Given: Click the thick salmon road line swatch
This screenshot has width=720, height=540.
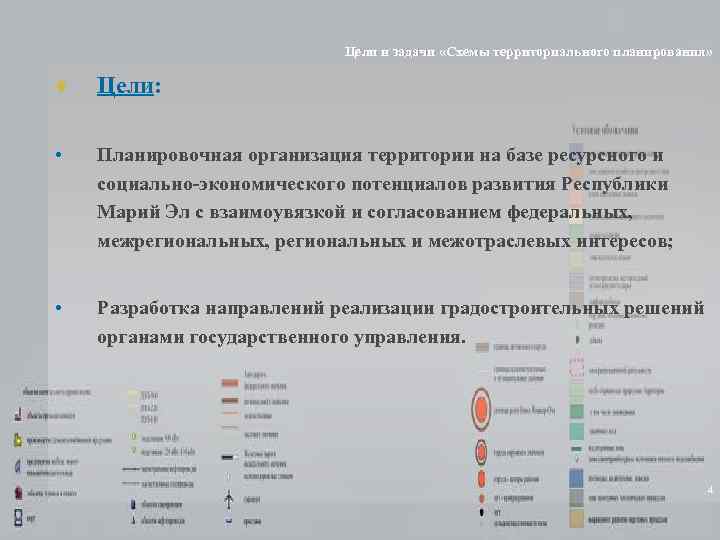Looking at the screenshot, I should [230, 383].
